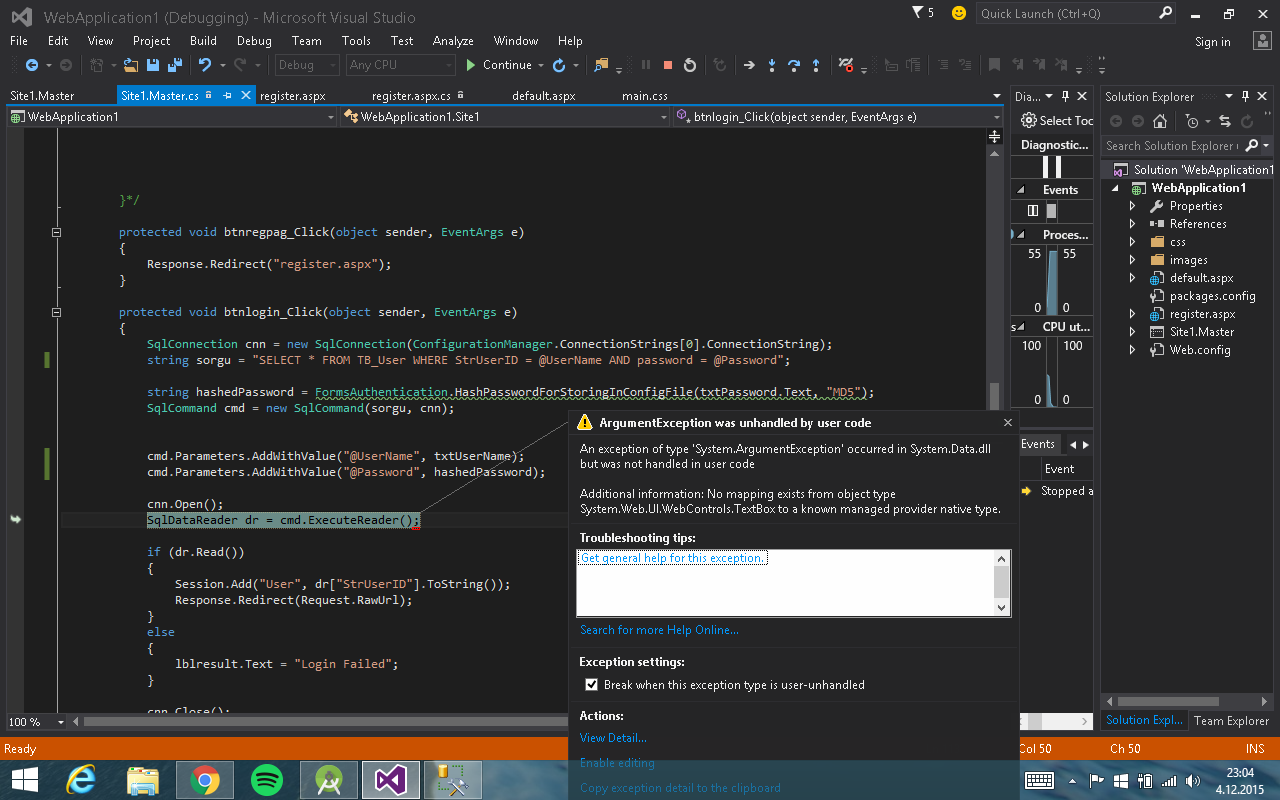The width and height of the screenshot is (1280, 800).
Task: Open the Tools menu
Action: [x=356, y=41]
